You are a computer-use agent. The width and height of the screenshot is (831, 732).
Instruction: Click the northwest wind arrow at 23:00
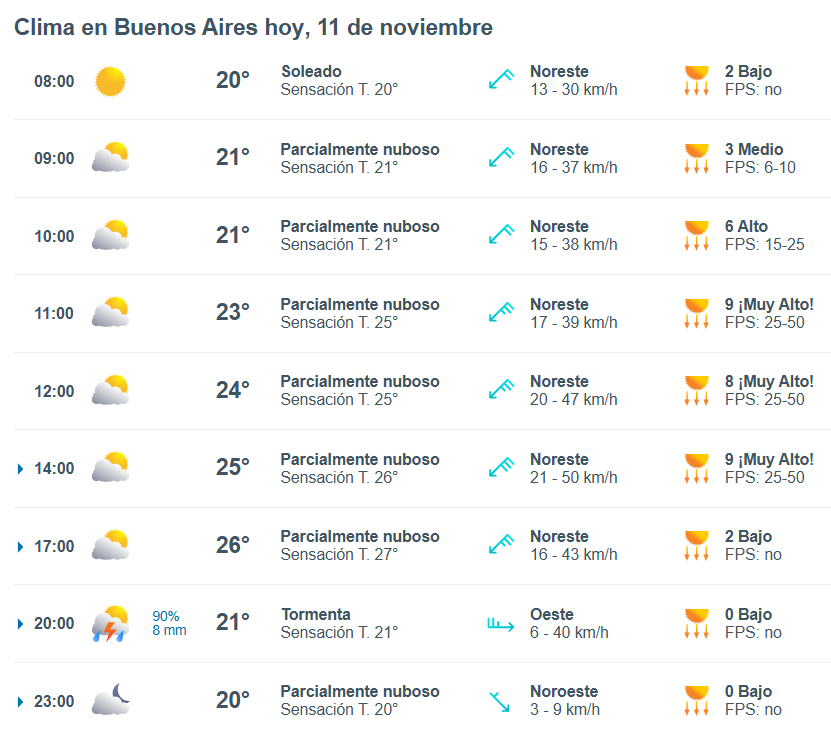(x=500, y=701)
